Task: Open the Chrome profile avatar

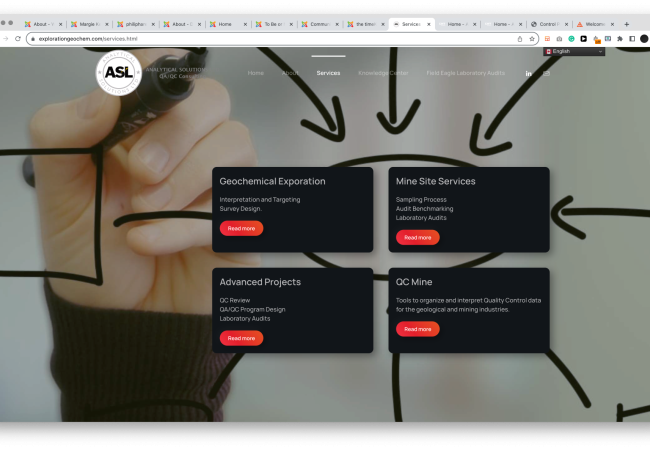Action: pyautogui.click(x=644, y=39)
